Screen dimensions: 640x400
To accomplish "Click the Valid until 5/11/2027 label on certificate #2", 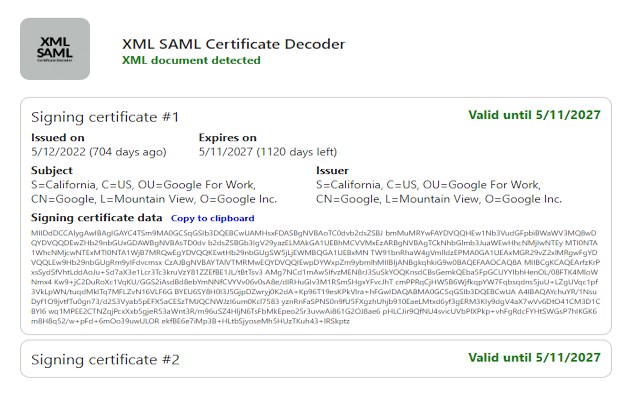I will [534, 358].
